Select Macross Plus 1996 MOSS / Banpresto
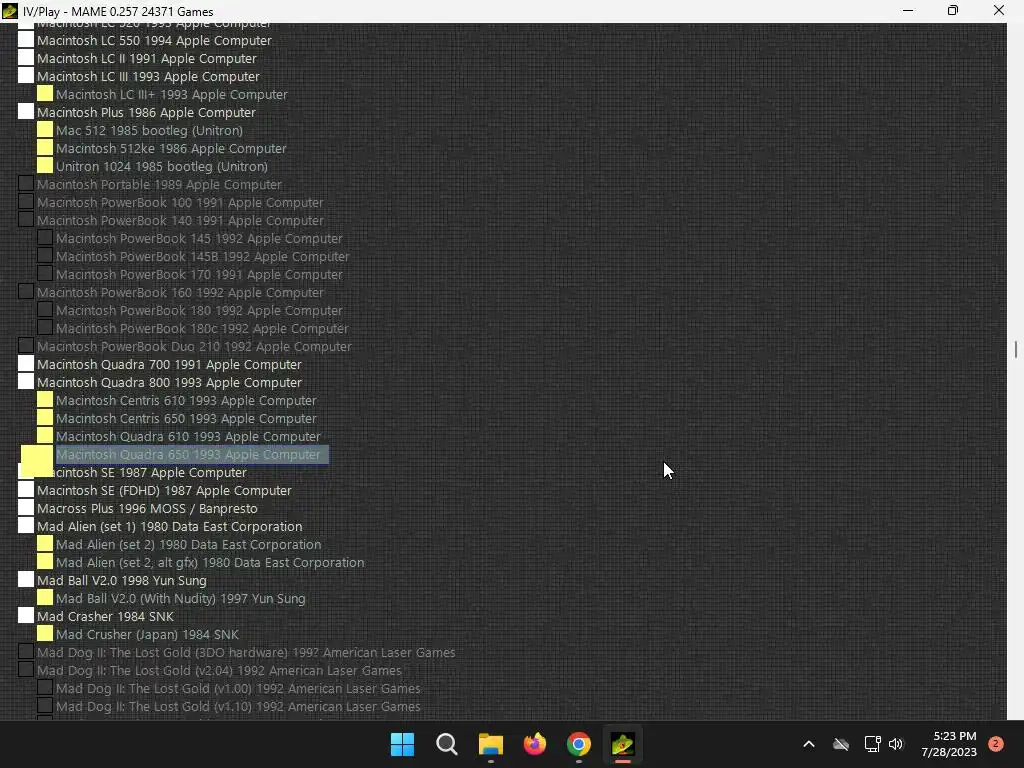This screenshot has height=768, width=1024. click(147, 509)
